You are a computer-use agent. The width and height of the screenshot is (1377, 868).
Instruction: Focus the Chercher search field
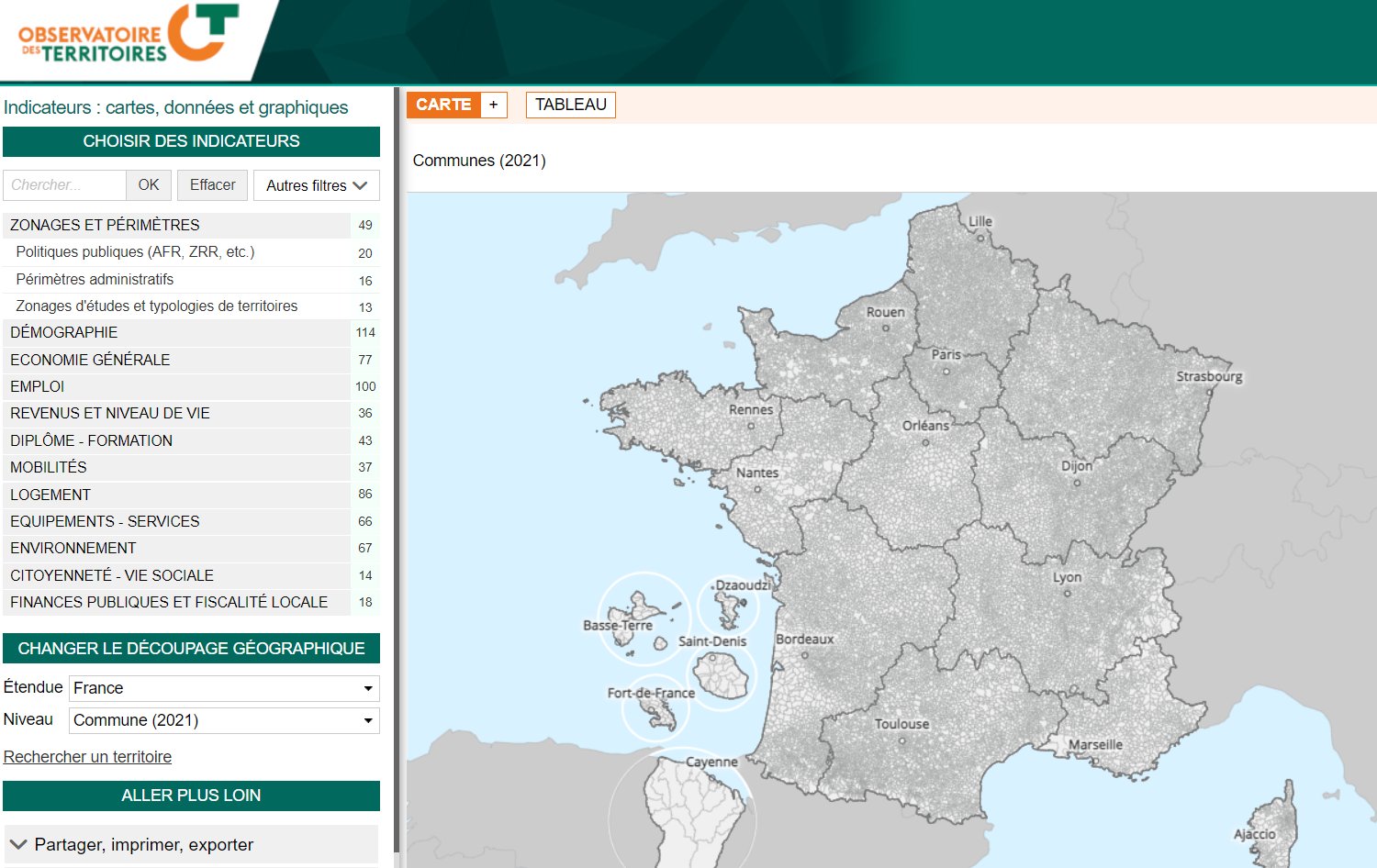(x=64, y=185)
